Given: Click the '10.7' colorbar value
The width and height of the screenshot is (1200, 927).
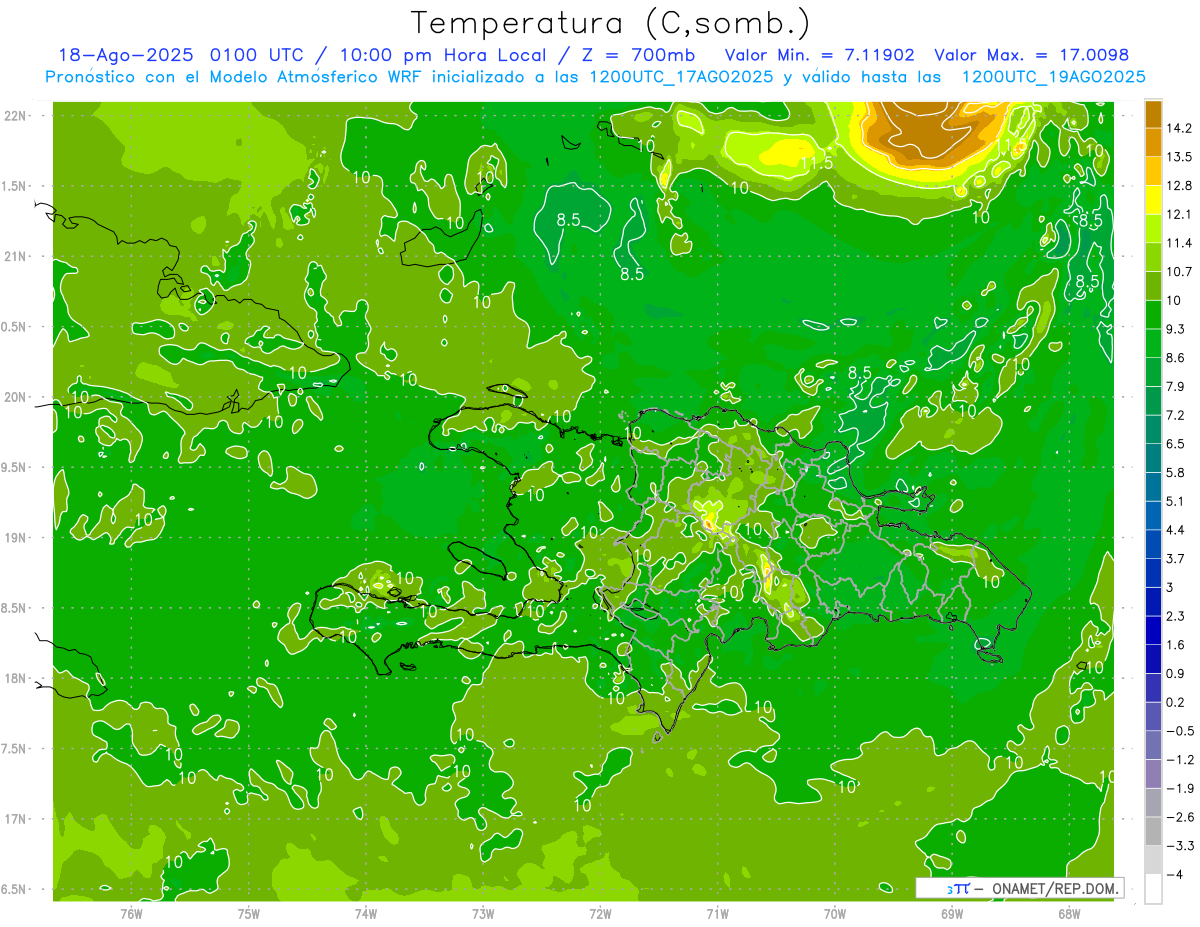Looking at the screenshot, I should [1179, 272].
